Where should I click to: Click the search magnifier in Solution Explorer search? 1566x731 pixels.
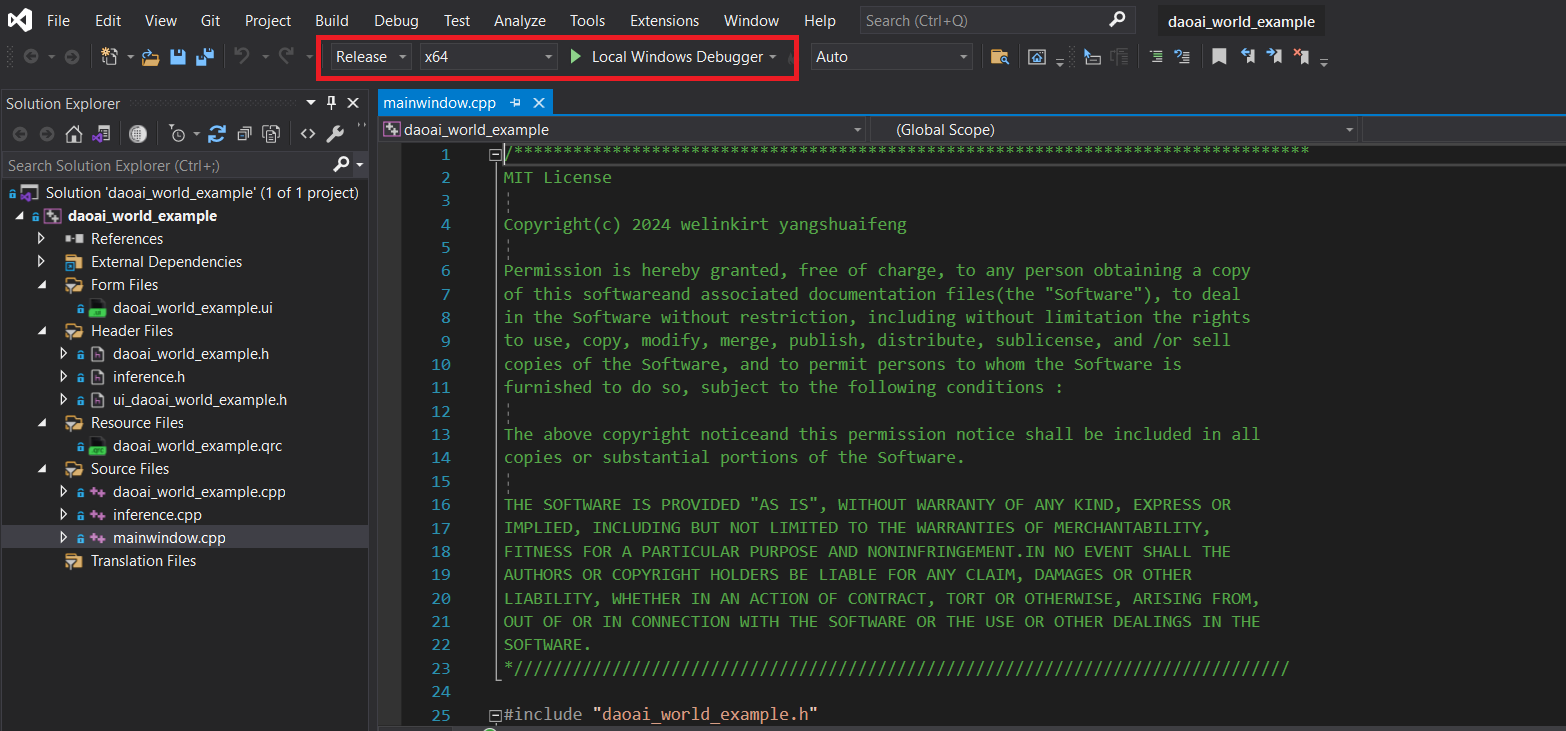pos(342,165)
